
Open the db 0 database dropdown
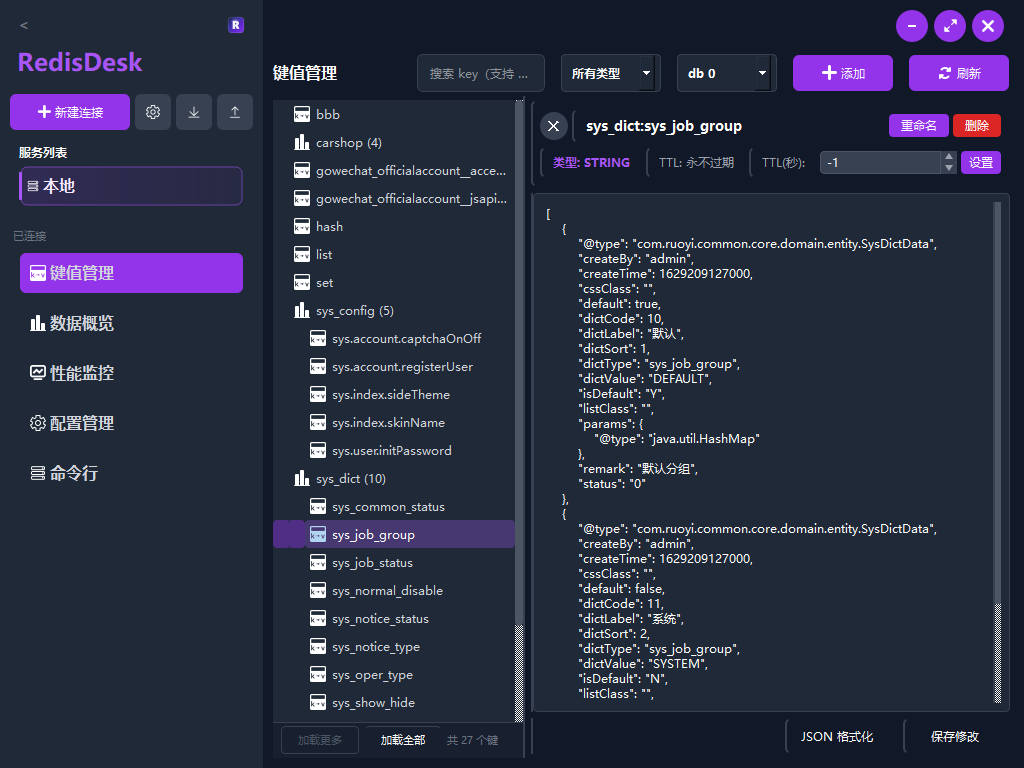point(726,73)
